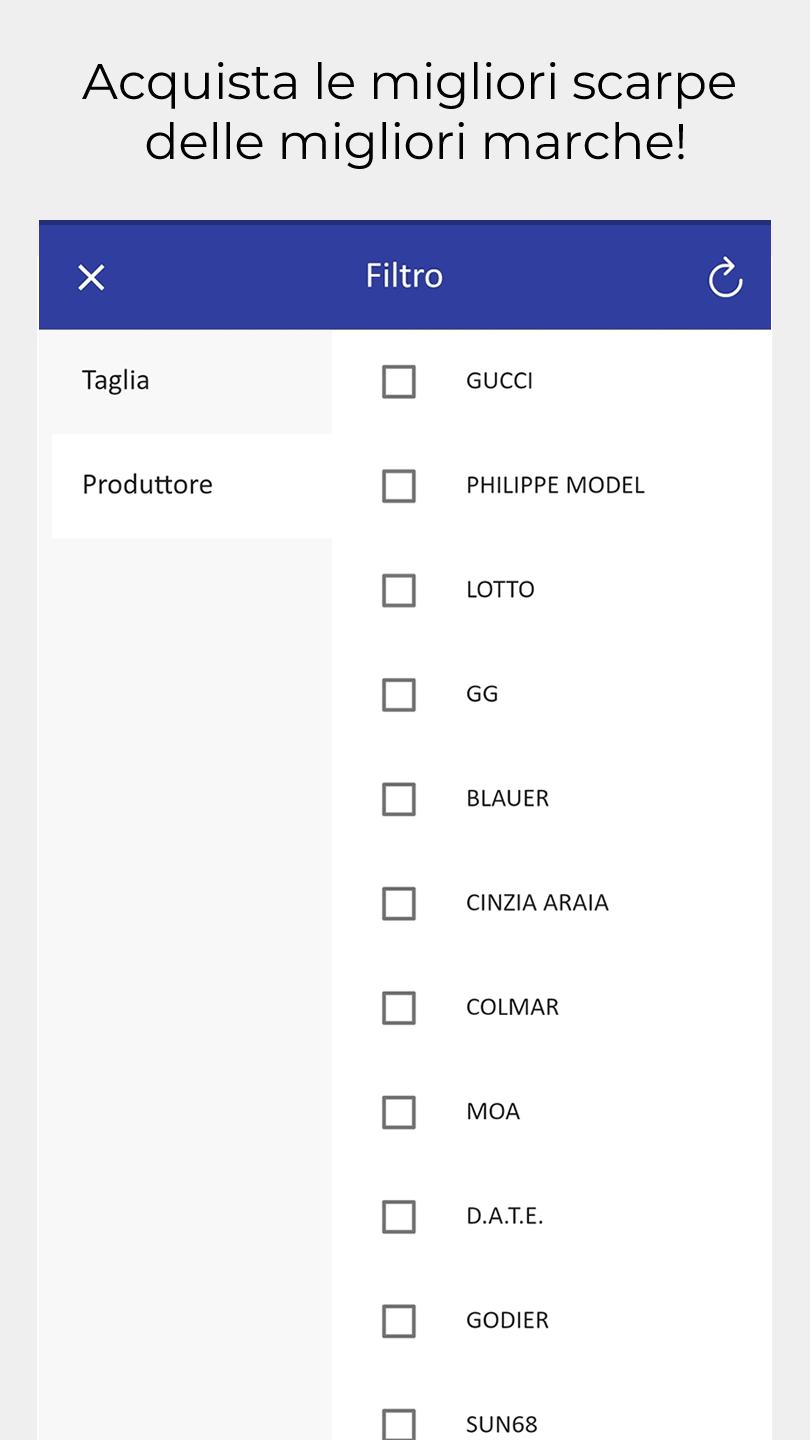Tap the PHILIPPE MODEL label text
This screenshot has height=1440, width=810.
click(555, 485)
